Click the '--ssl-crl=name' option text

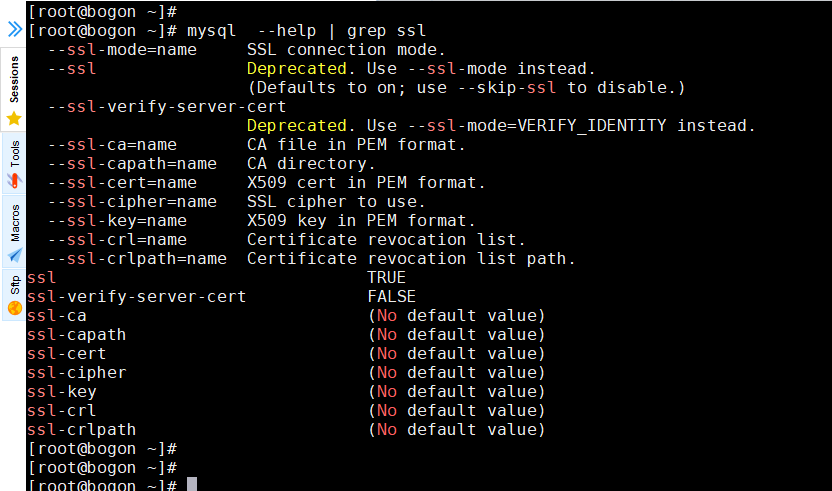coord(117,240)
